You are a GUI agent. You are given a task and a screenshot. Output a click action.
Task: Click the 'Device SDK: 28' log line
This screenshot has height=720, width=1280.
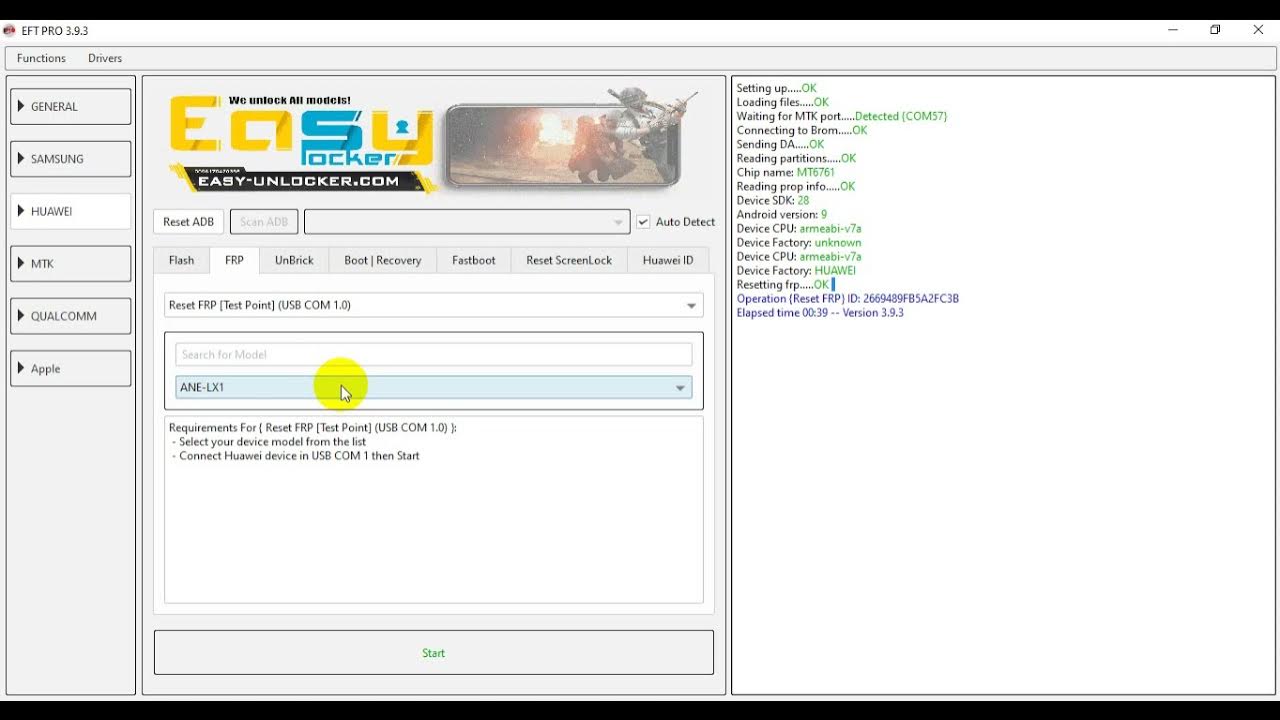(773, 200)
